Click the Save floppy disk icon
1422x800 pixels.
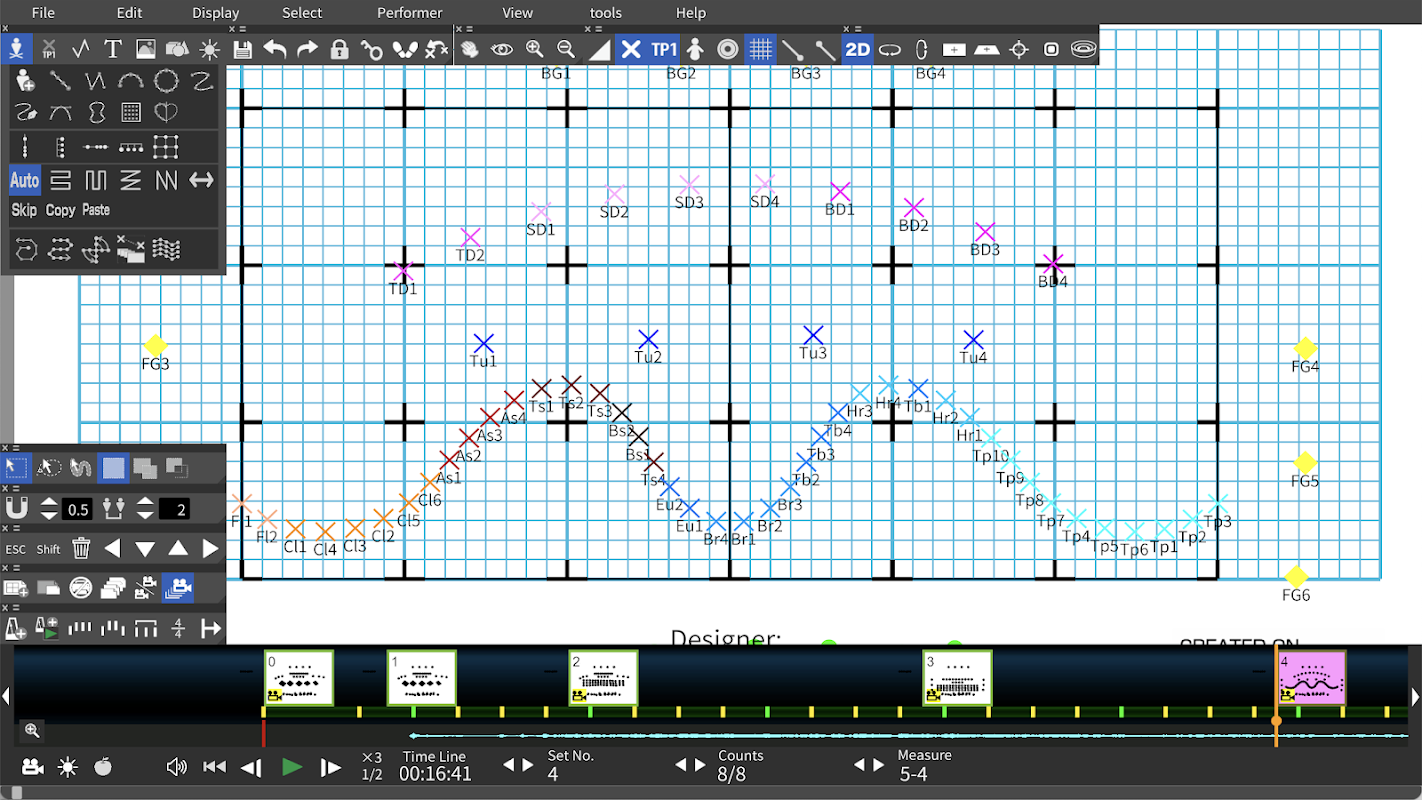[x=242, y=49]
